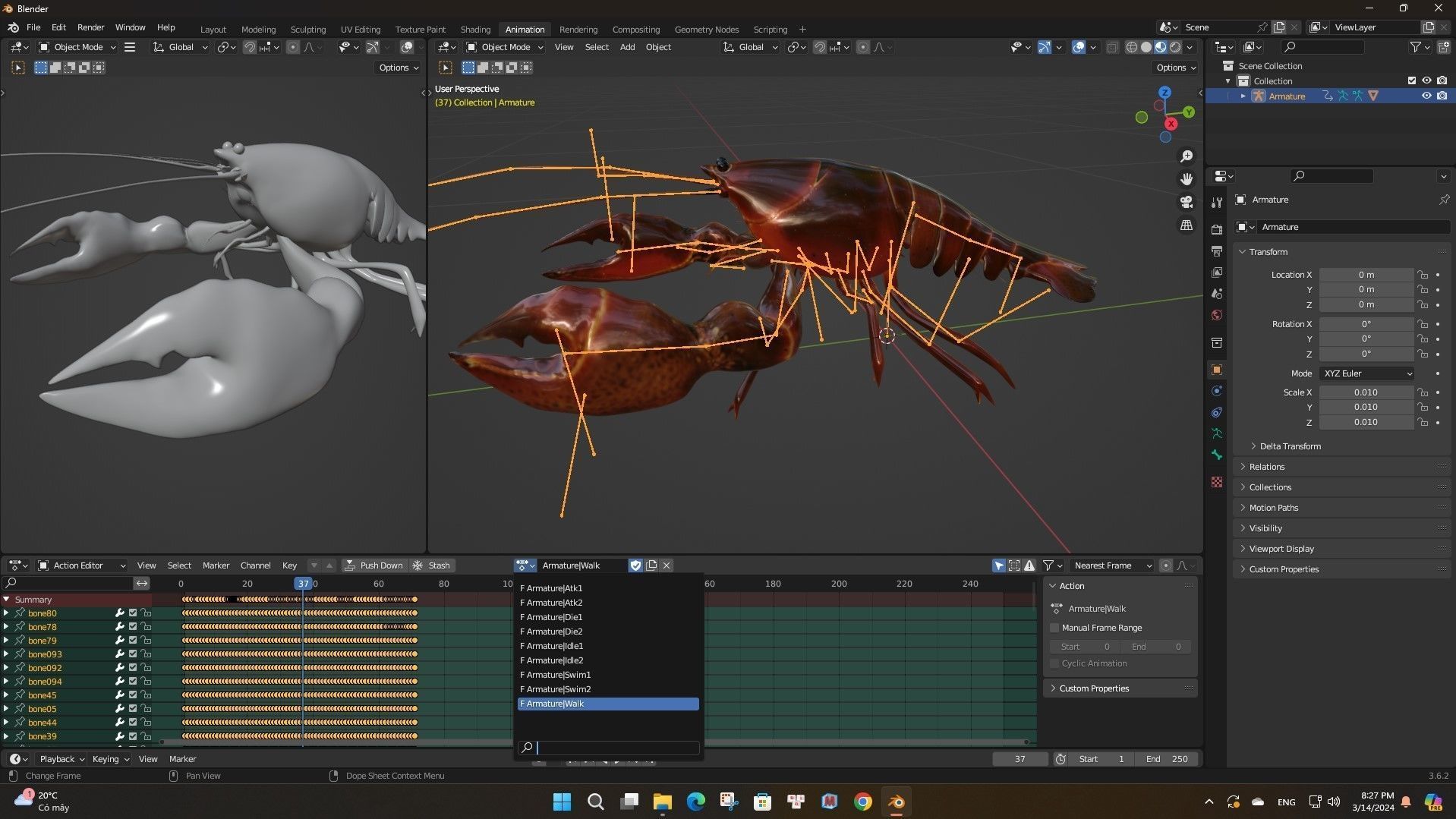This screenshot has height=819, width=1456.
Task: Select rendered viewport shading mode
Action: [x=1175, y=47]
